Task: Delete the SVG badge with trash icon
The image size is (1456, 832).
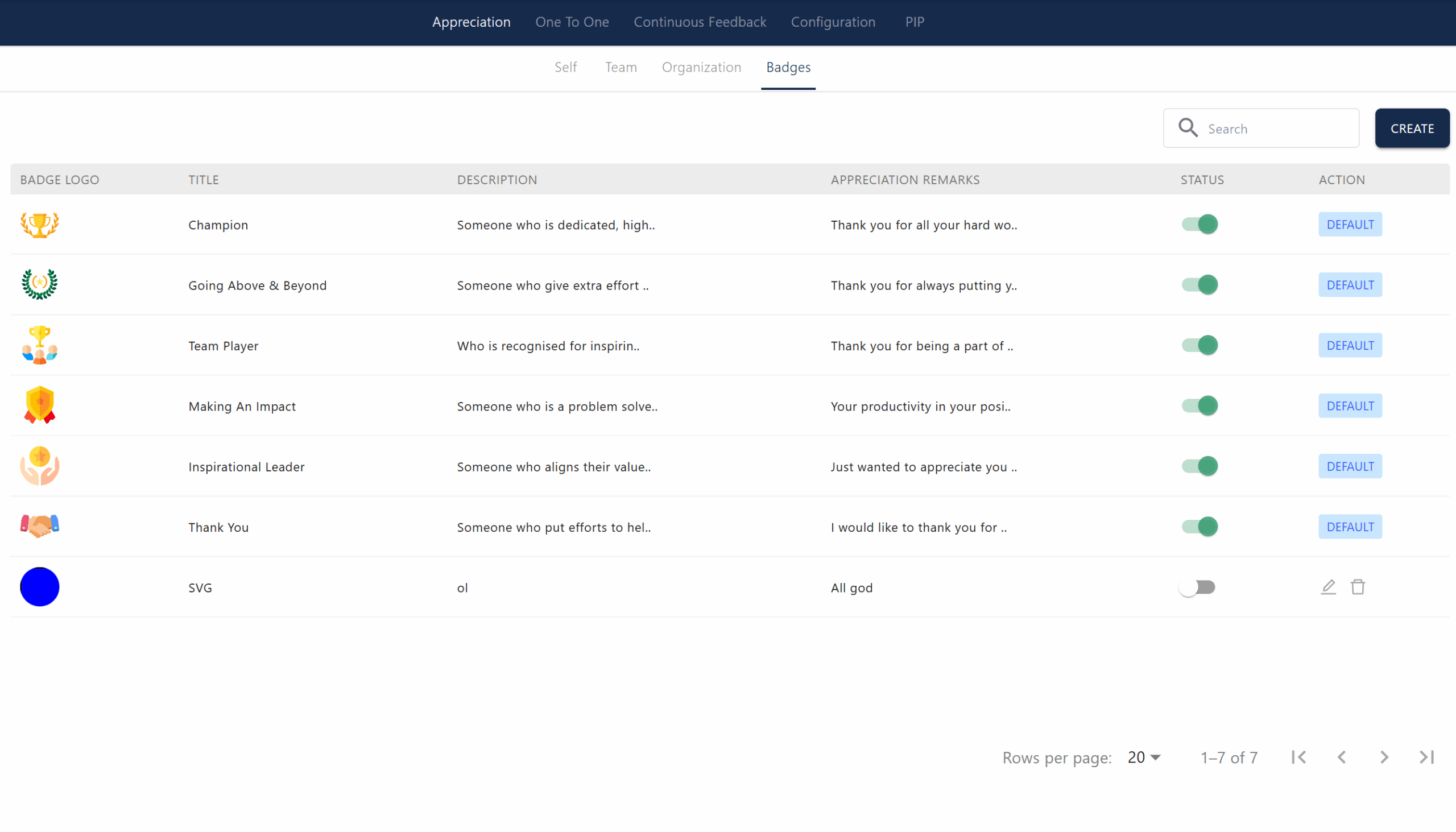Action: pyautogui.click(x=1358, y=587)
